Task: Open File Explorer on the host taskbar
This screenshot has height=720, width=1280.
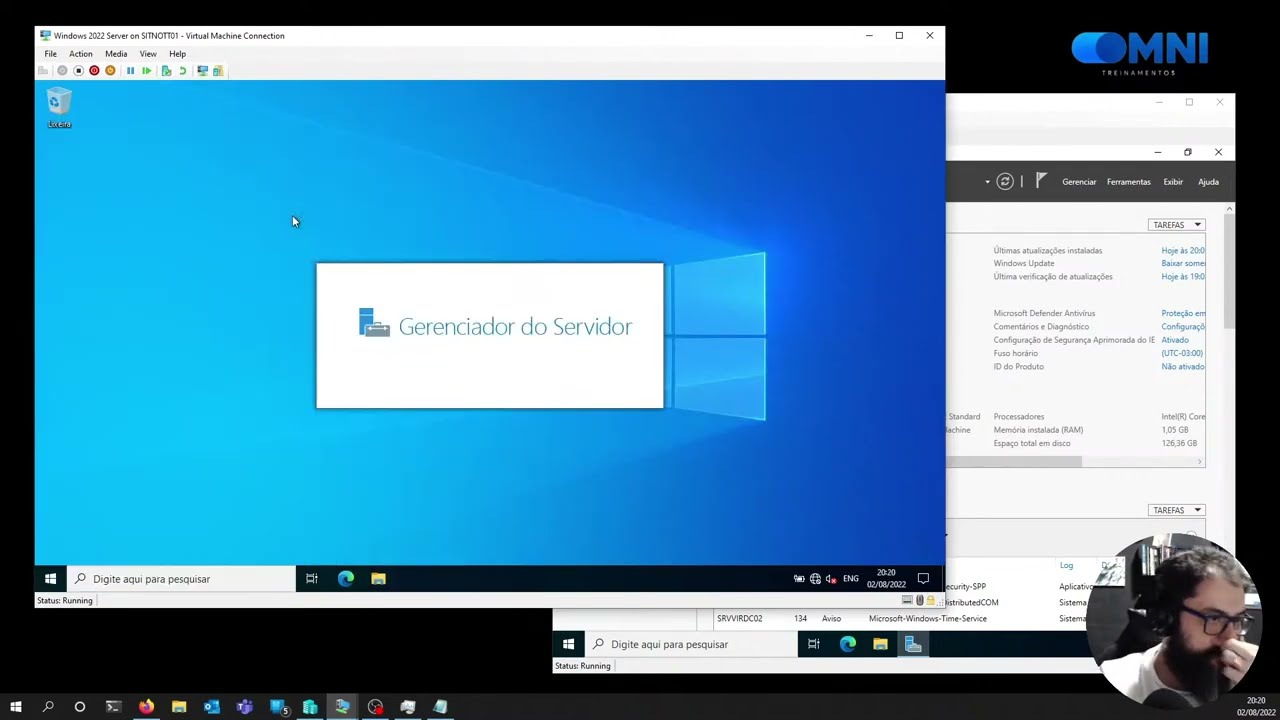Action: 179,707
